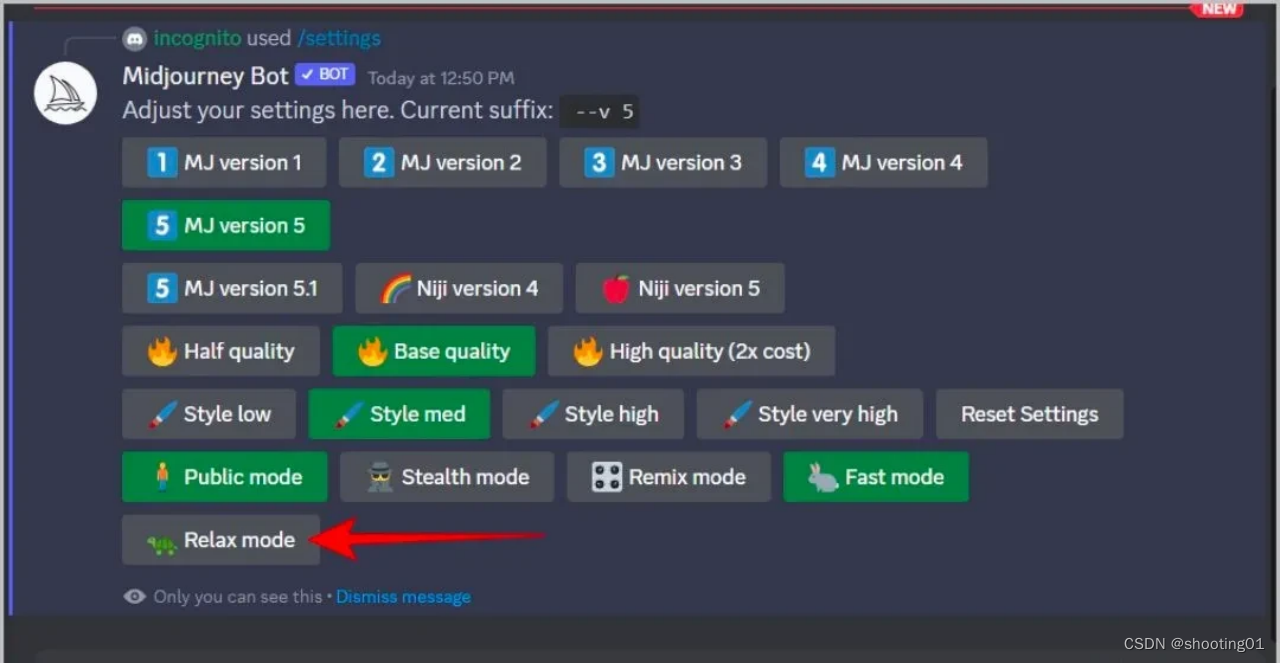The image size is (1280, 663).
Task: Click the eye icon beside Only you can see this
Action: 134,597
